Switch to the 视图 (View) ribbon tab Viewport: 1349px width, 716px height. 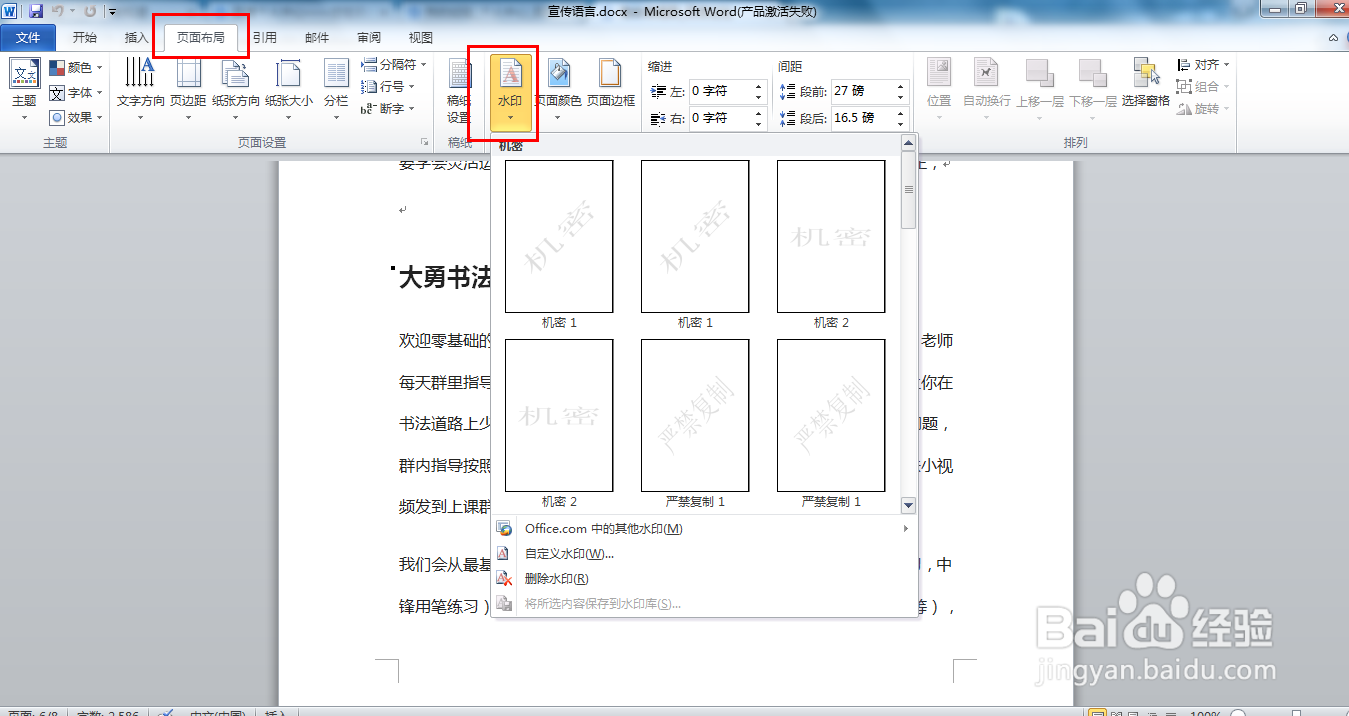pyautogui.click(x=419, y=36)
